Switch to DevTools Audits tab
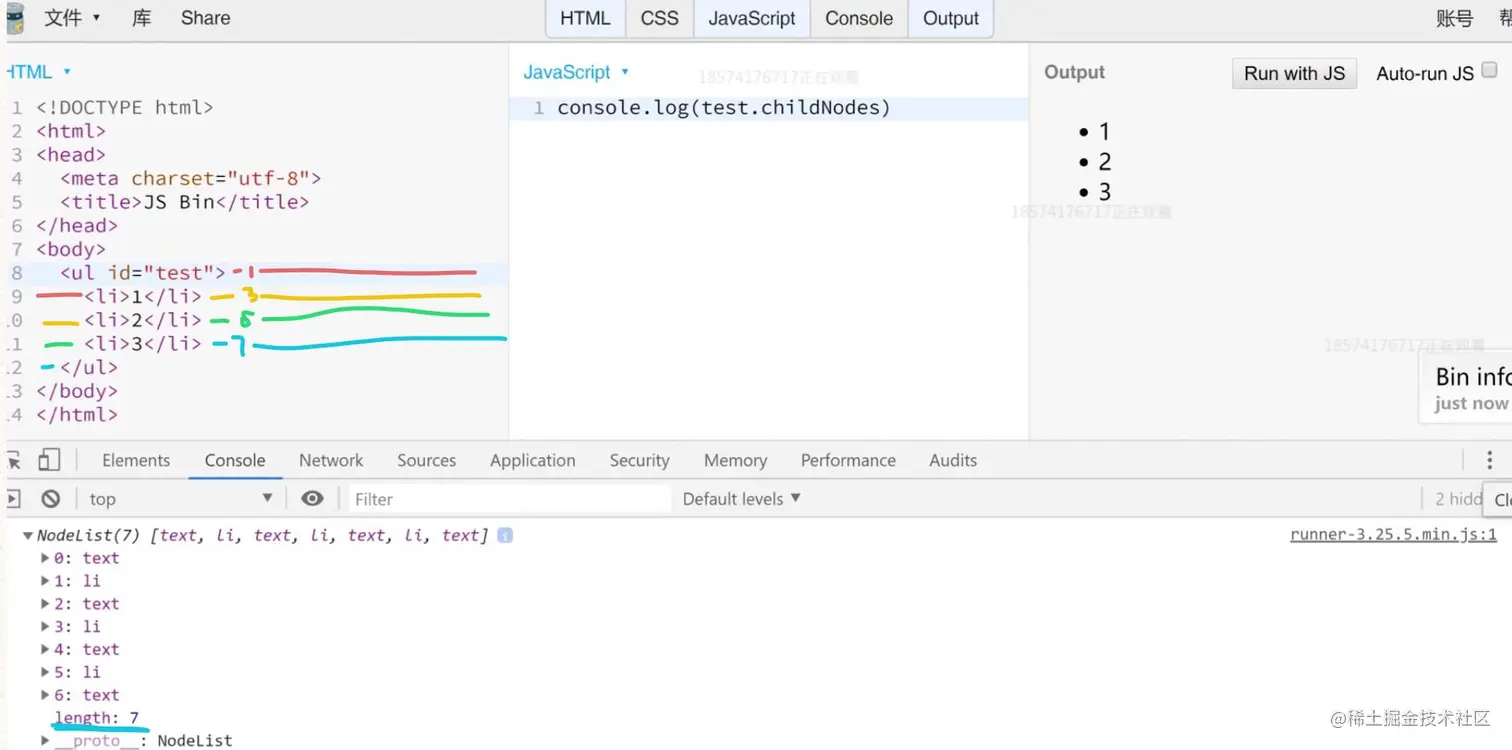The width and height of the screenshot is (1512, 750). pos(953,460)
